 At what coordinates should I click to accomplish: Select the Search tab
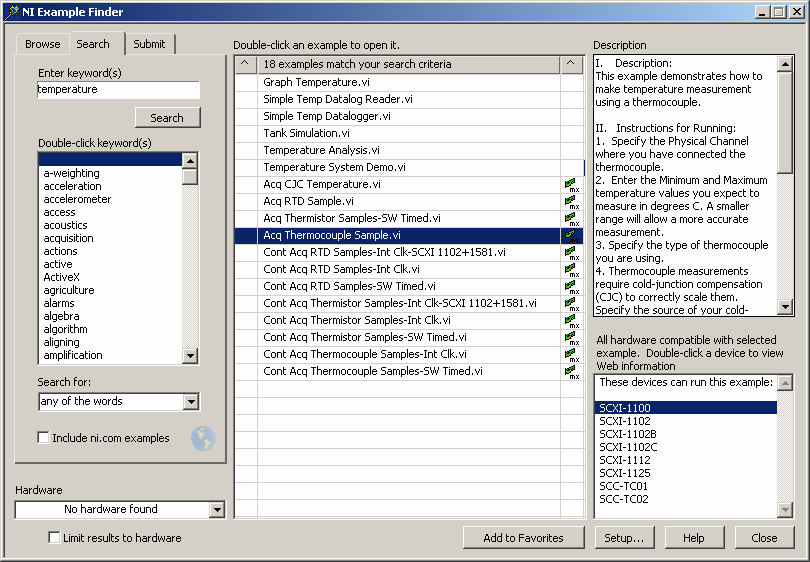(93, 44)
